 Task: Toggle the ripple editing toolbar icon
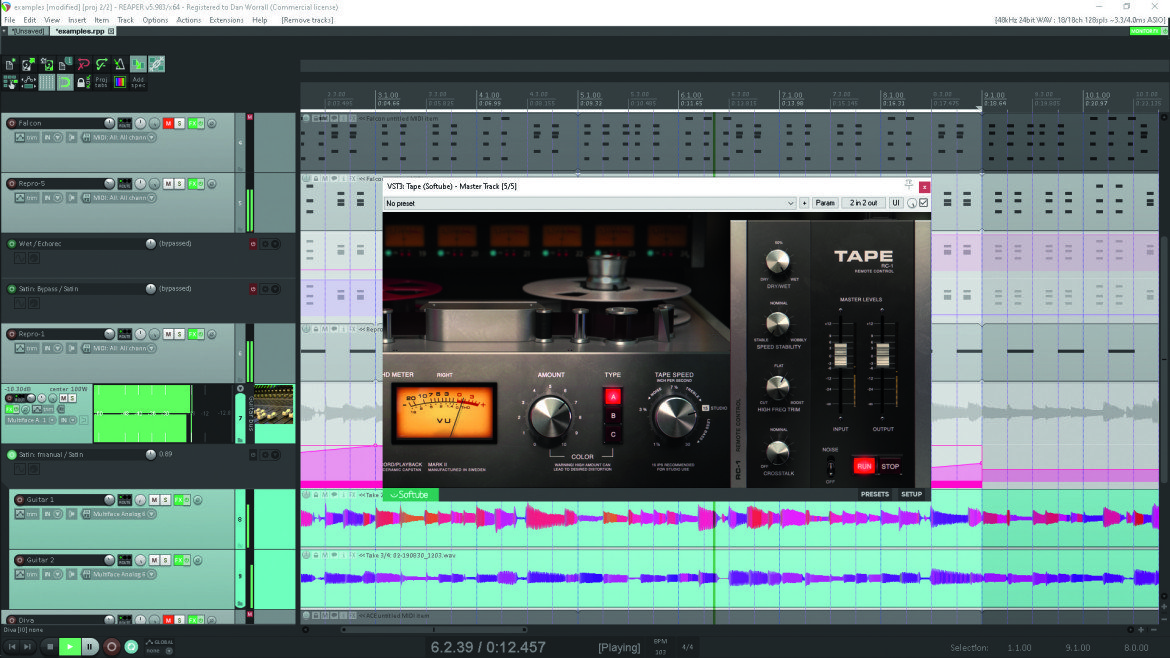tap(10, 82)
